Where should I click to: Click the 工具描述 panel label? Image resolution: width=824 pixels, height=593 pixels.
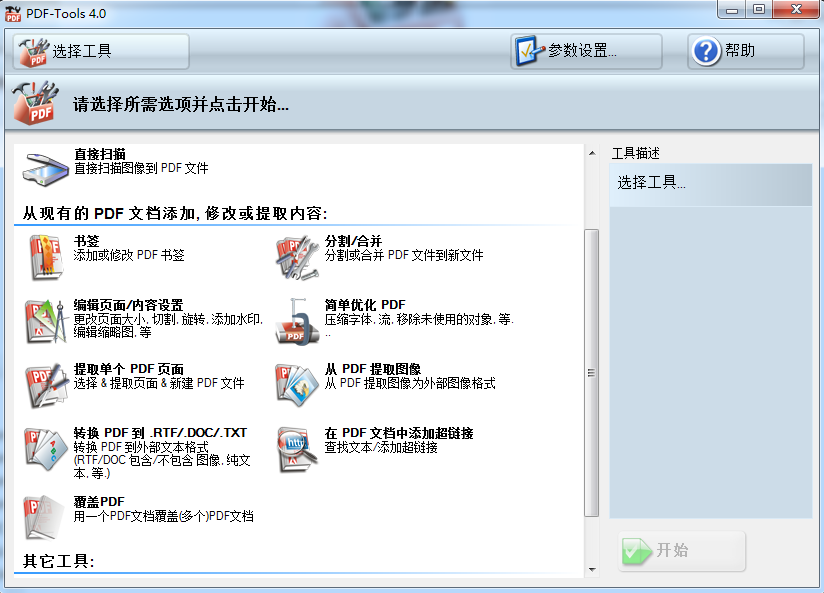[x=635, y=153]
